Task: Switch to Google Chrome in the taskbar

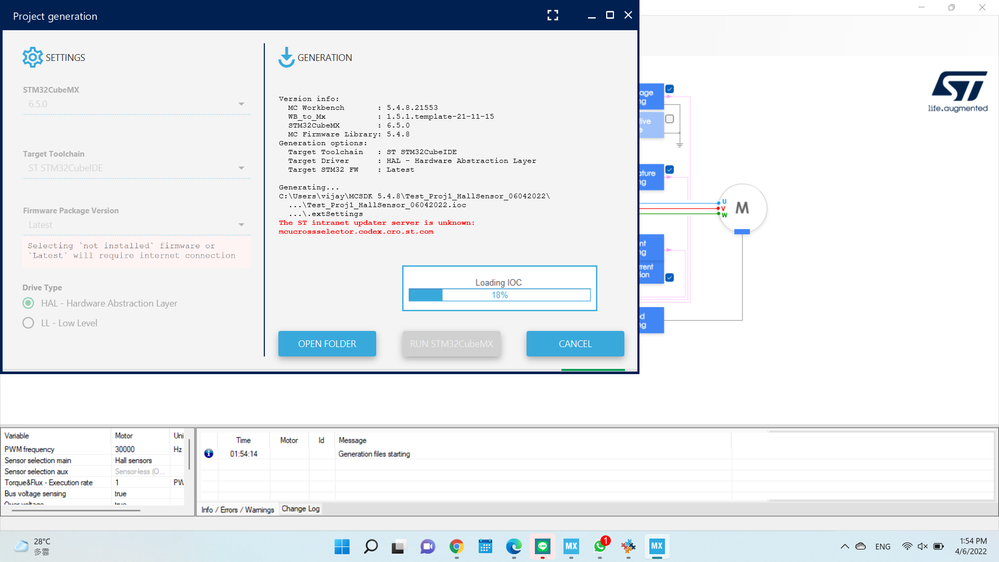Action: (456, 547)
